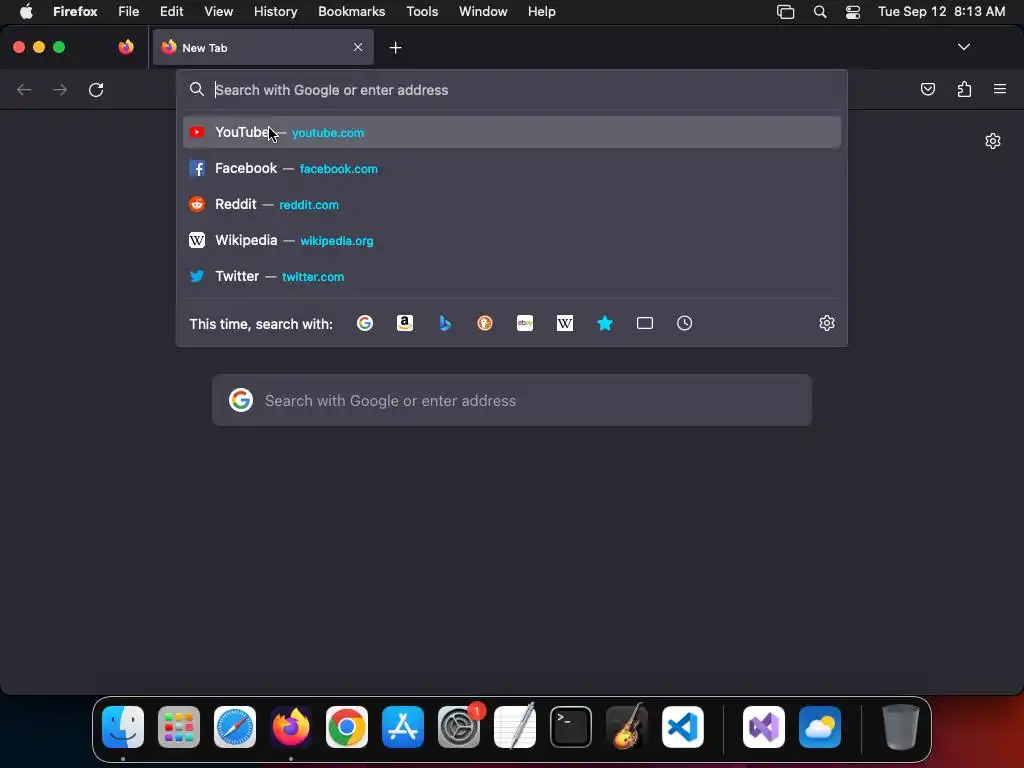
Task: Select Wikipedia one-off search icon
Action: click(565, 323)
